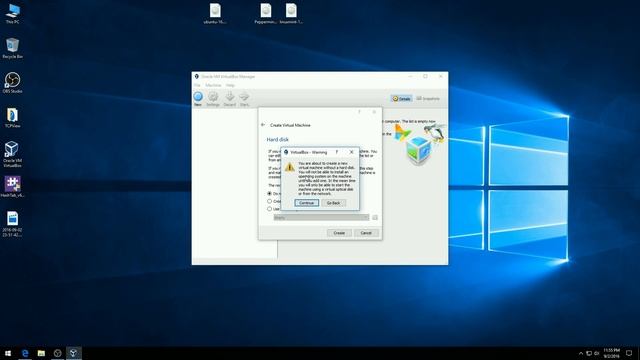Open the help question mark in the warning dialog
Screen dimensions: 640x360
click(x=337, y=152)
